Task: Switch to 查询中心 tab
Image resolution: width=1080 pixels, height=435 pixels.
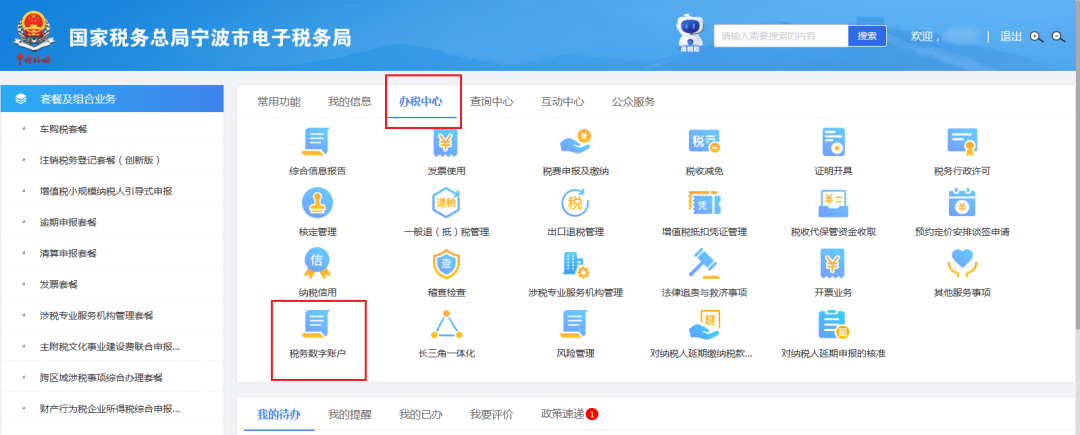Action: pyautogui.click(x=492, y=102)
